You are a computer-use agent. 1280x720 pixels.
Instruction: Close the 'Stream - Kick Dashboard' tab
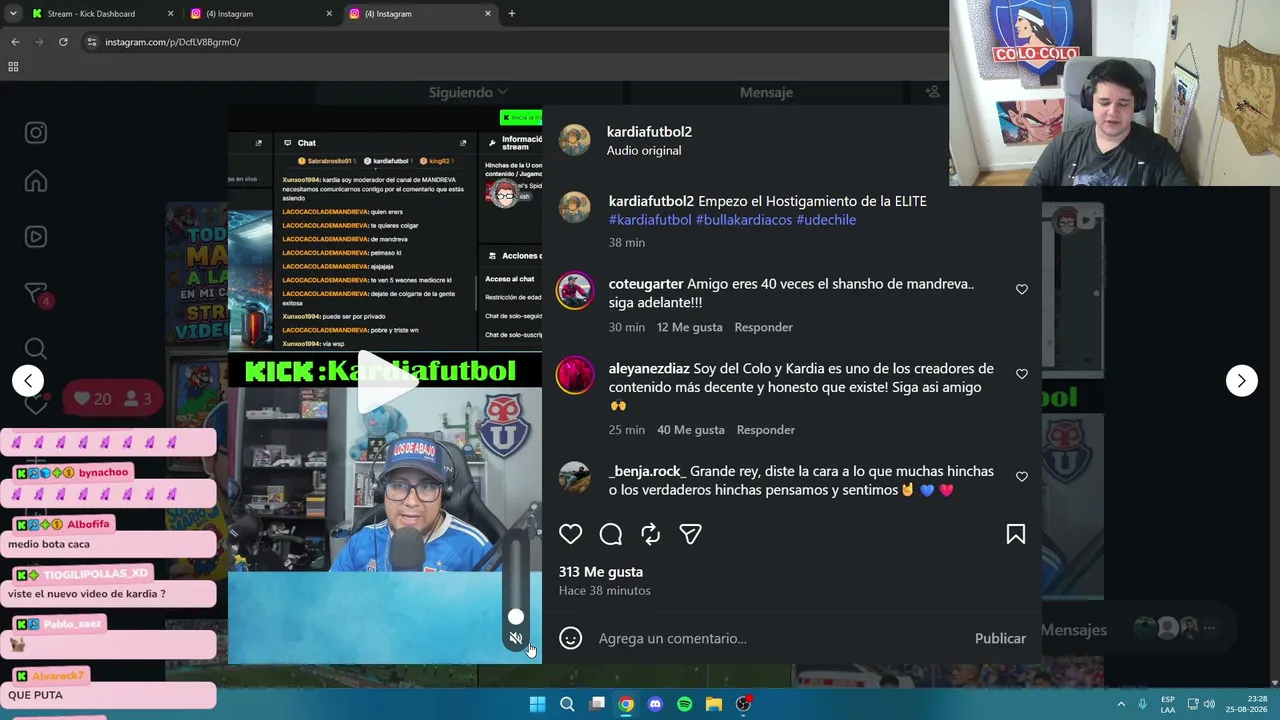click(170, 14)
